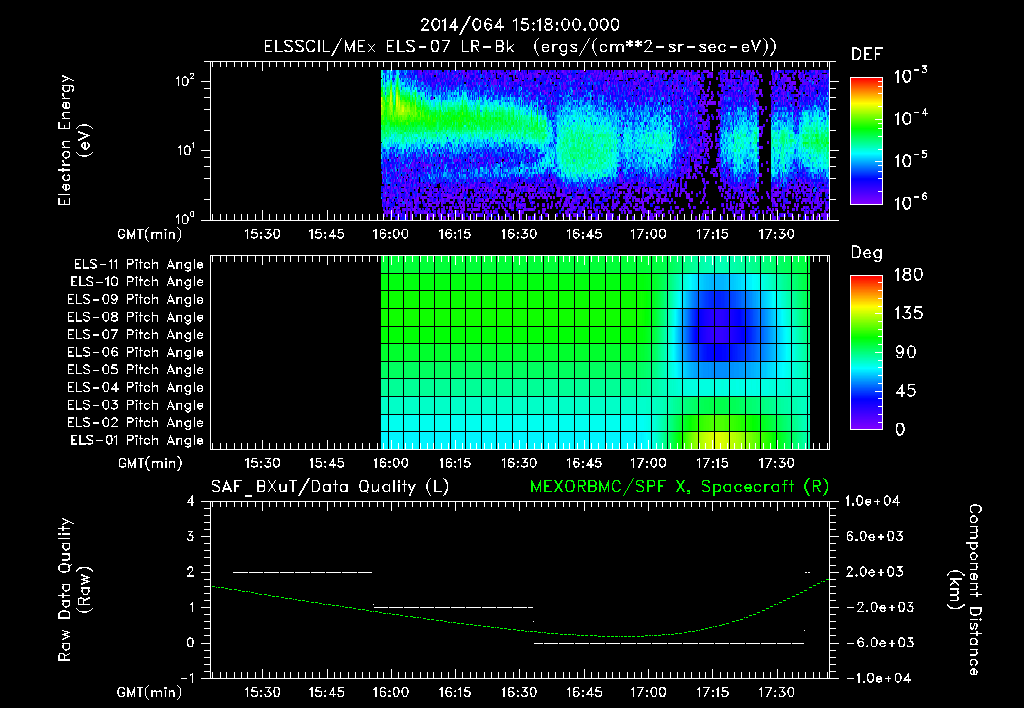Viewport: 1024px width, 708px height.
Task: Click the SAF_BXuT/Data Quality (L) title
Action: point(330,487)
